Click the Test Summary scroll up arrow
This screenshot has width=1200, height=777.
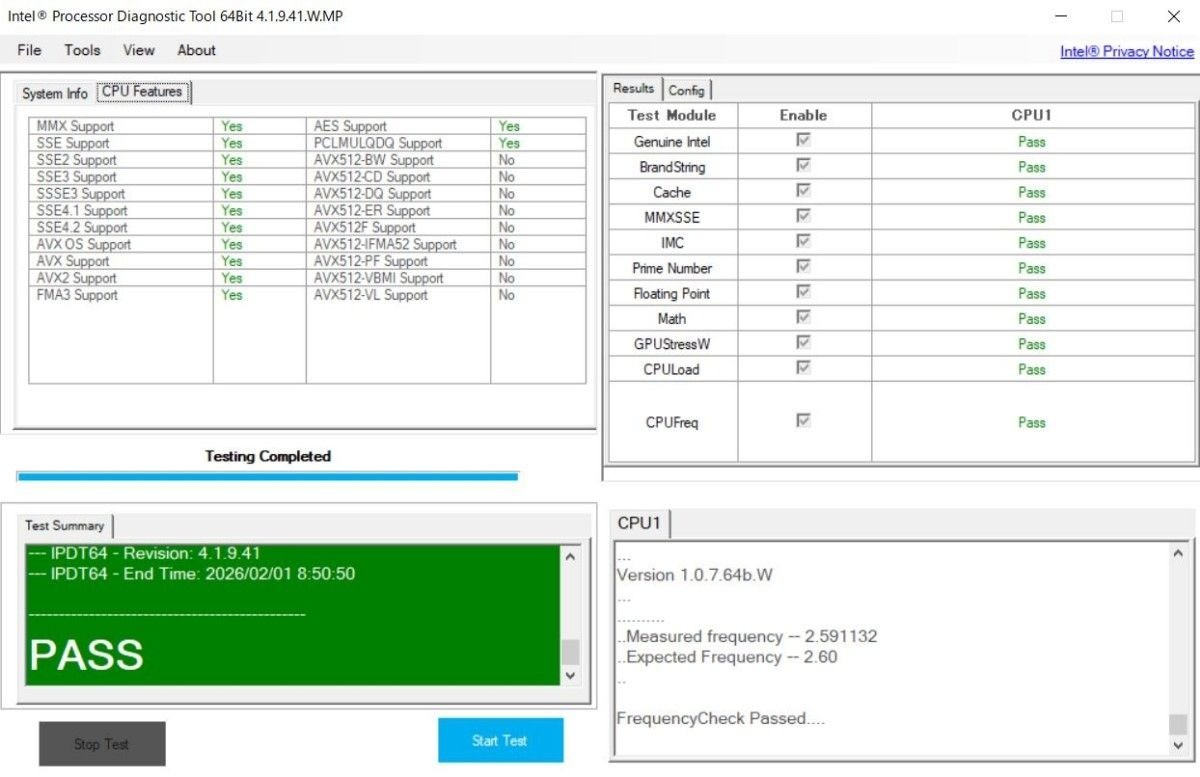(x=570, y=557)
